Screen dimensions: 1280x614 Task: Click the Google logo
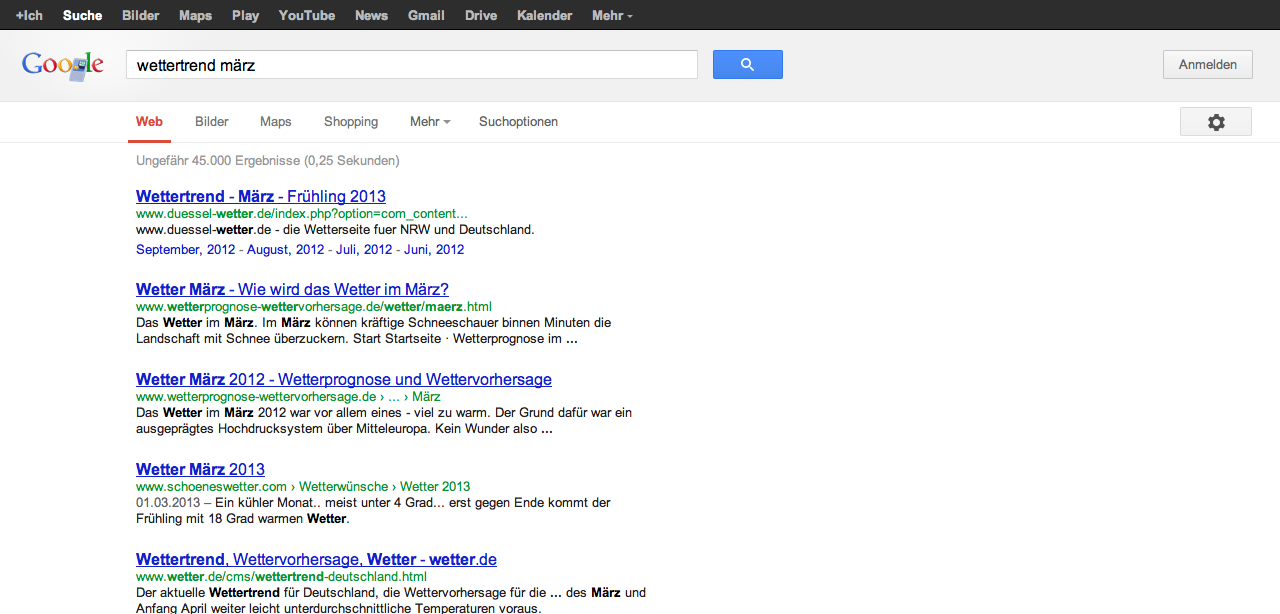pos(63,65)
